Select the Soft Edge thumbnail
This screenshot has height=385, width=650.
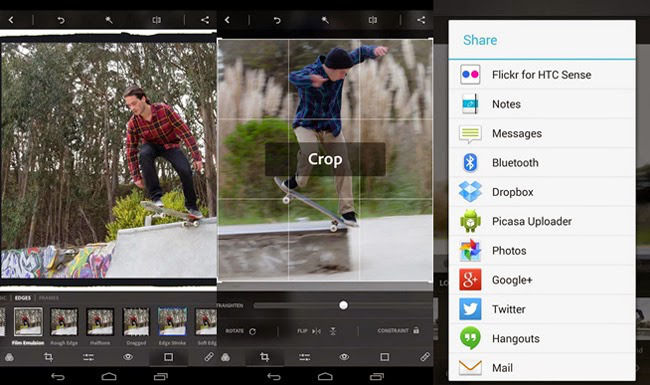point(206,321)
